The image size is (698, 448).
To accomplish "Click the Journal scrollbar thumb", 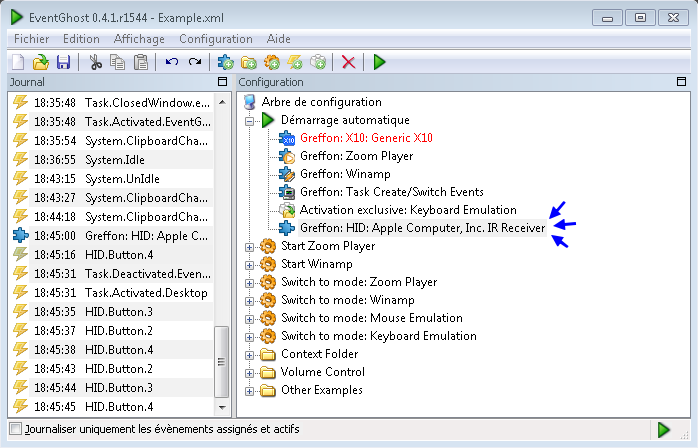I will point(222,362).
